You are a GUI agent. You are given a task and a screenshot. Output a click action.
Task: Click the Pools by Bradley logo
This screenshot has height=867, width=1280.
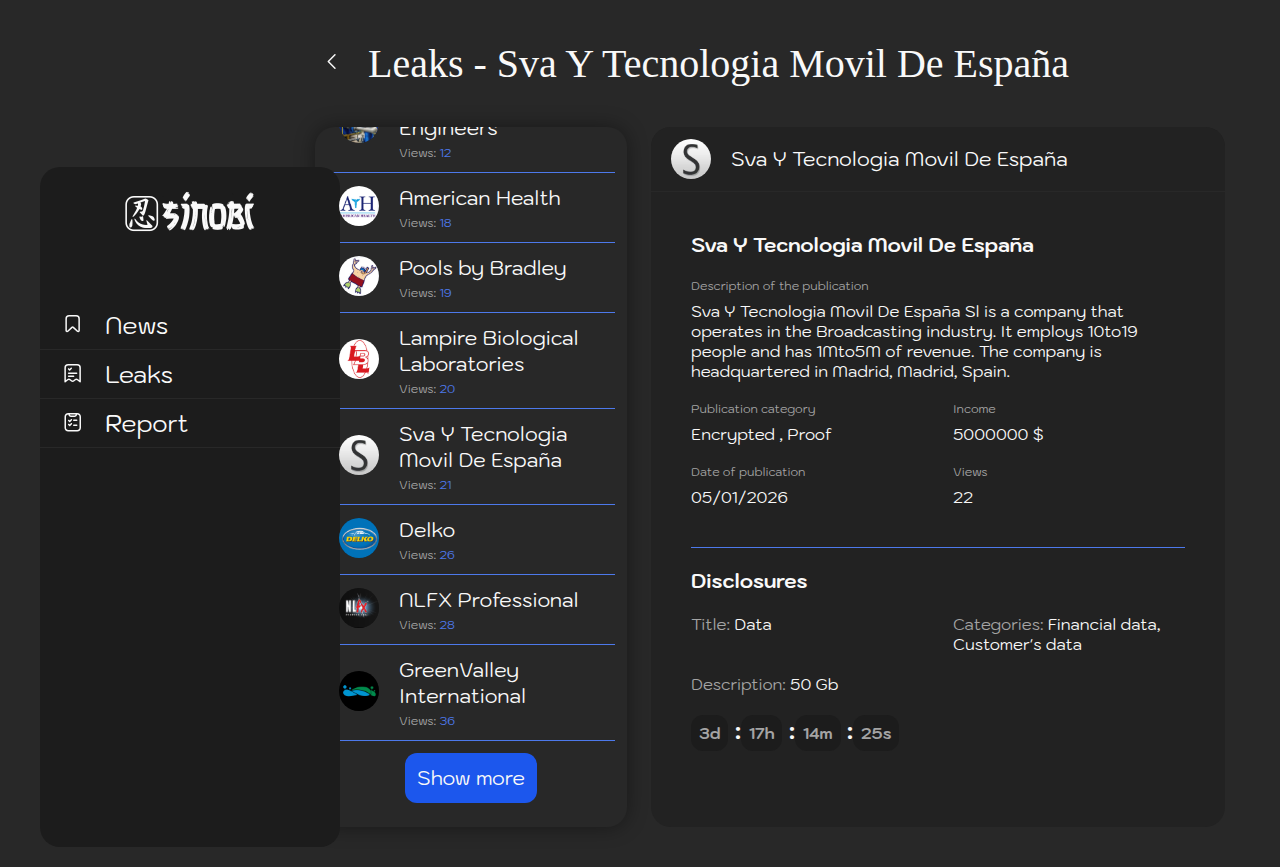click(359, 276)
